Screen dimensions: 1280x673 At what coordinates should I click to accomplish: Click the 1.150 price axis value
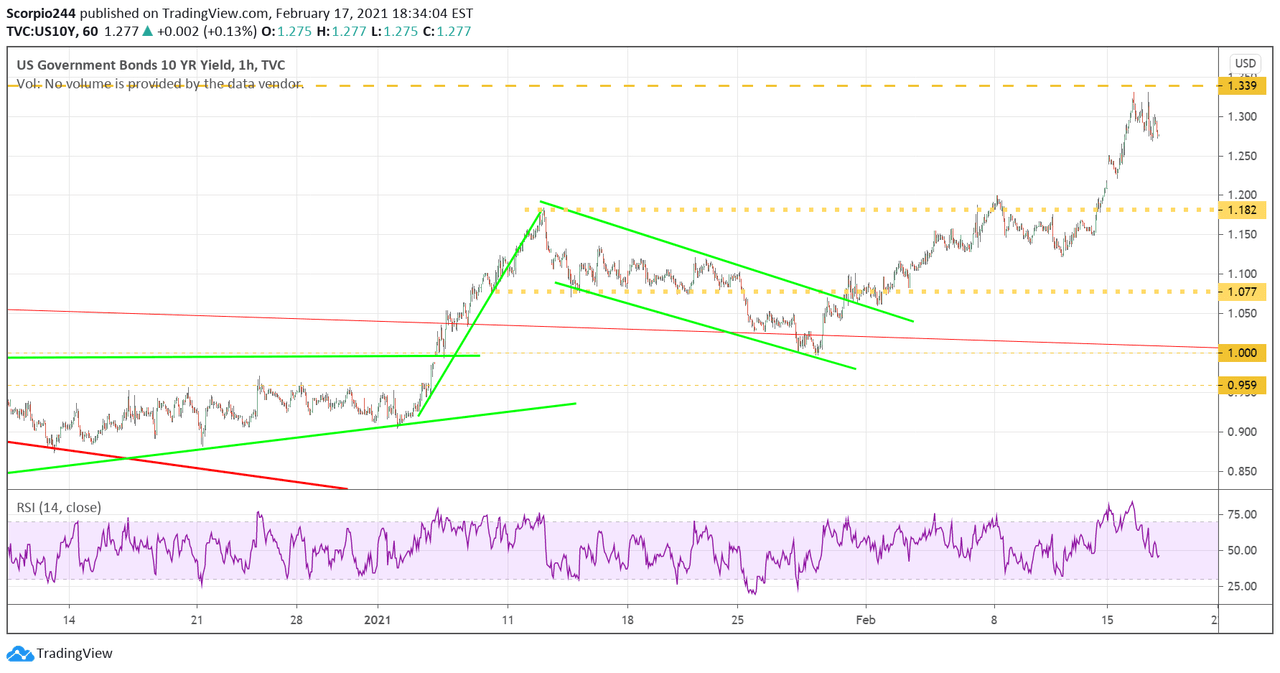(1244, 235)
